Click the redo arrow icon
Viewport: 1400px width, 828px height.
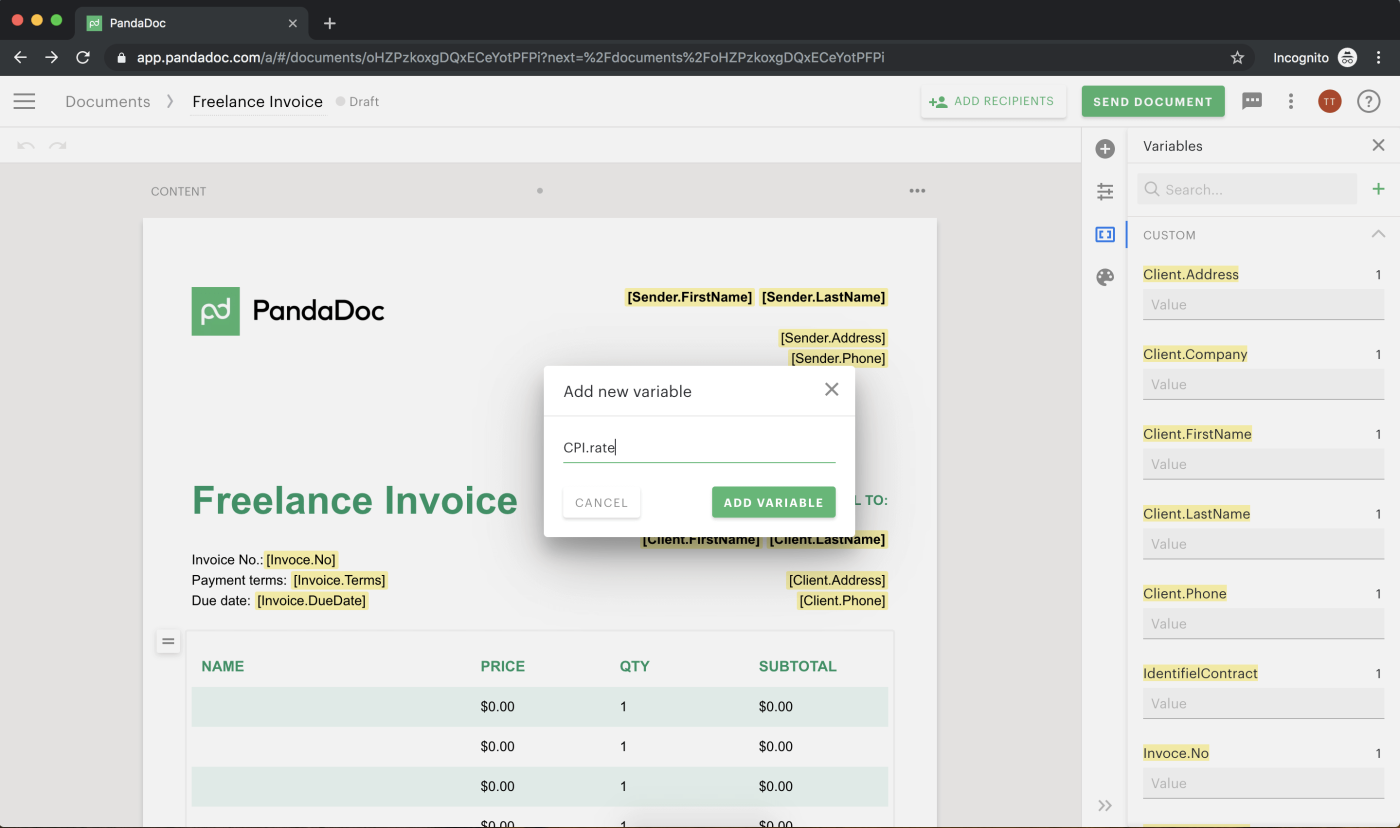tap(58, 146)
